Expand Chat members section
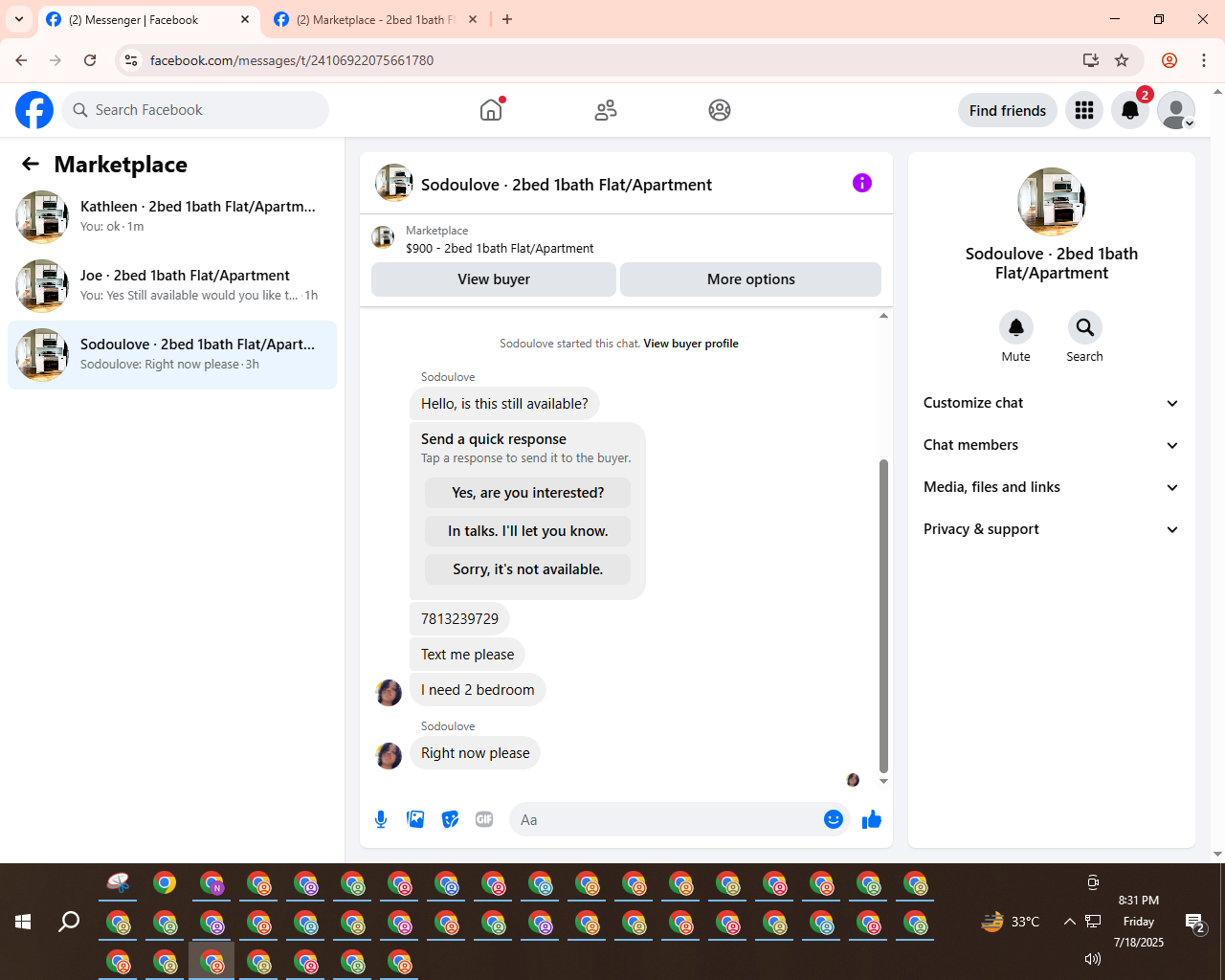Screen dimensions: 1225x980 click(x=1052, y=445)
